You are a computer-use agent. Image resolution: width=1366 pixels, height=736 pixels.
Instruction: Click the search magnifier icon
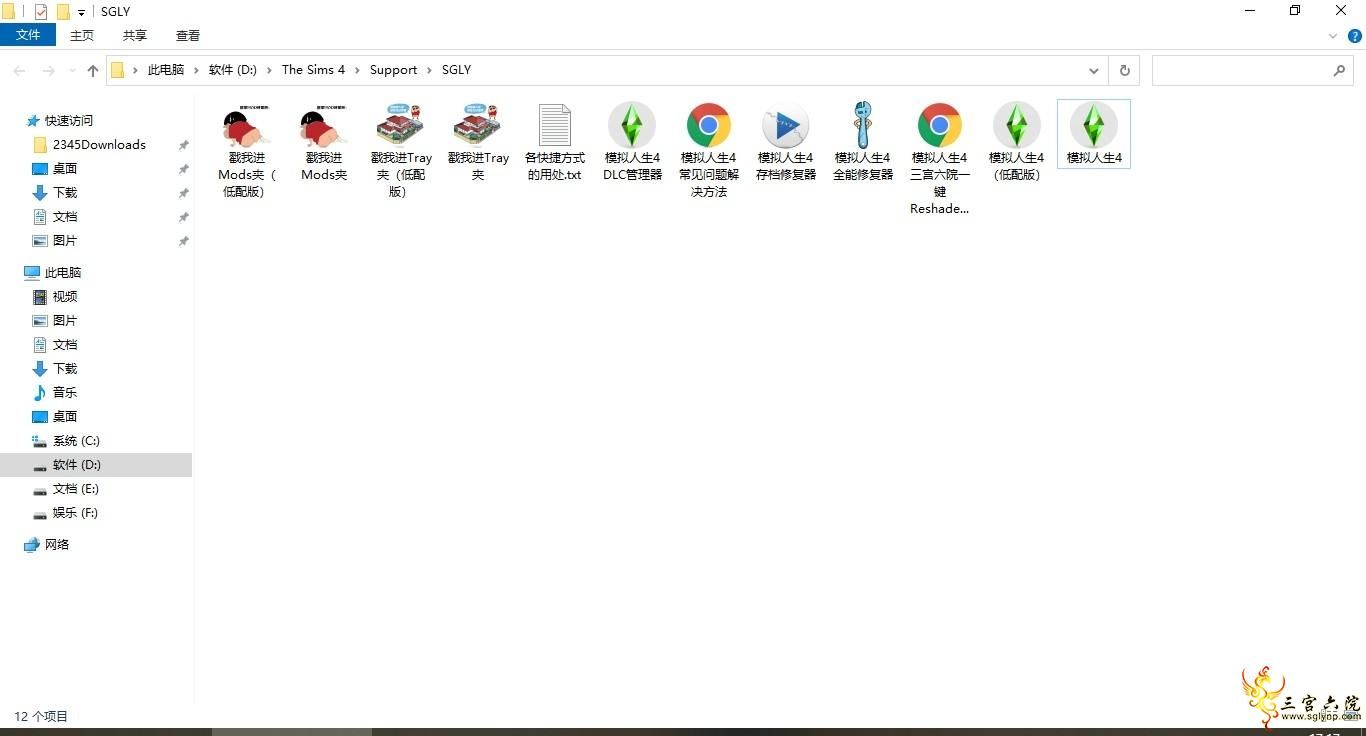[1339, 71]
